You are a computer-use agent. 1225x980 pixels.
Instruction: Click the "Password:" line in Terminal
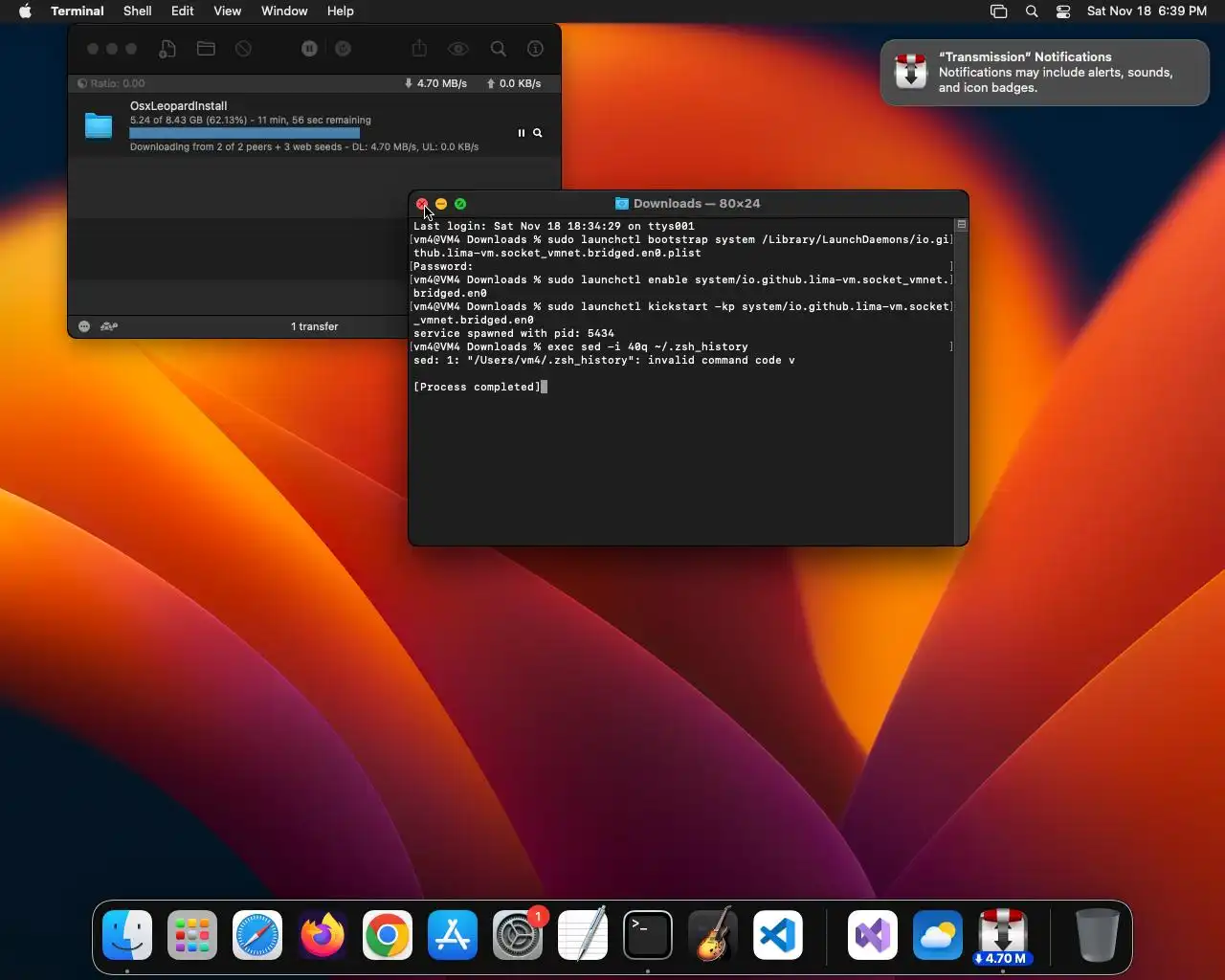[x=443, y=266]
